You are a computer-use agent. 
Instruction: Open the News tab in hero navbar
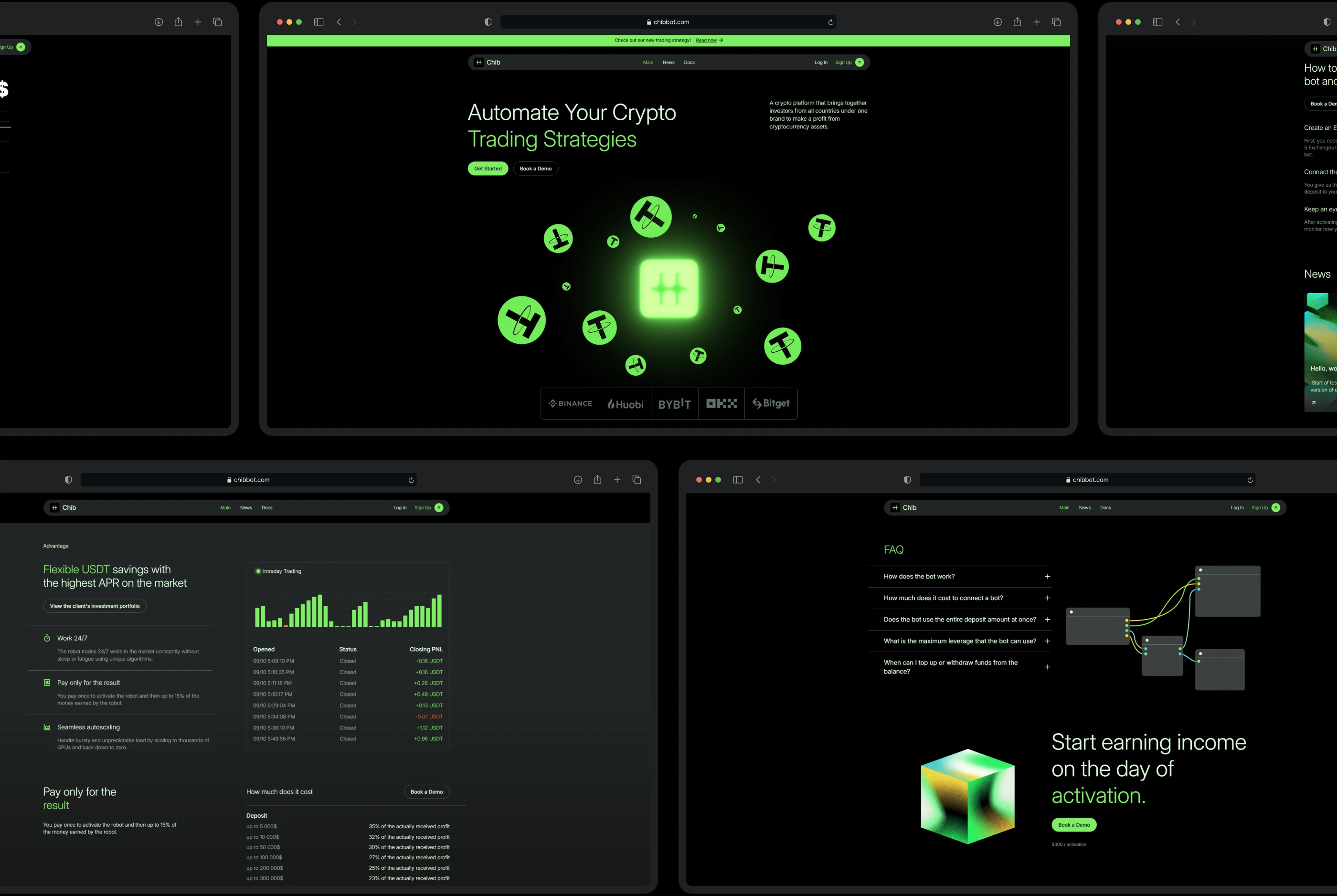point(668,62)
